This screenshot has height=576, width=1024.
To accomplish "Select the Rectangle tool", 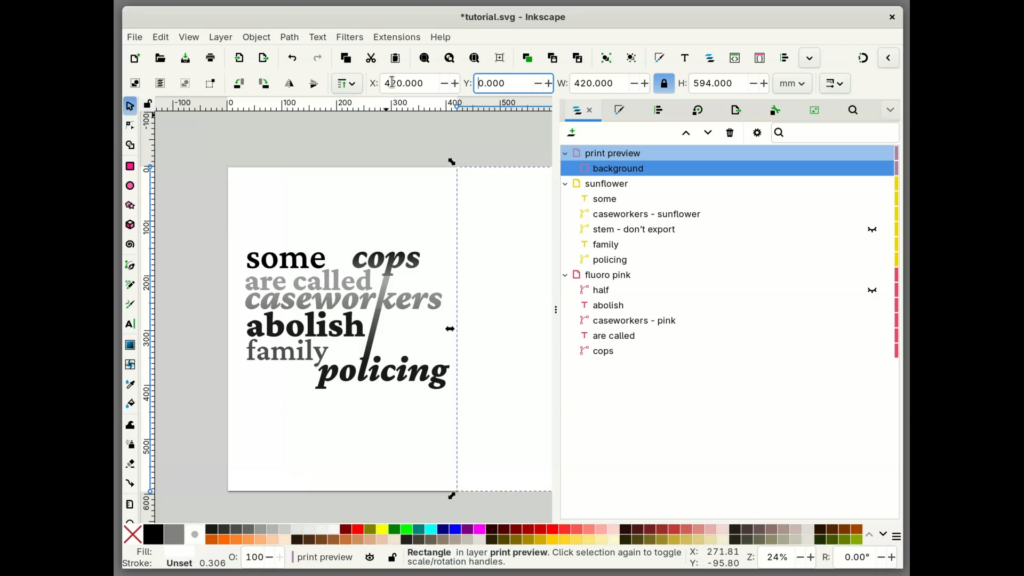I will click(x=131, y=165).
